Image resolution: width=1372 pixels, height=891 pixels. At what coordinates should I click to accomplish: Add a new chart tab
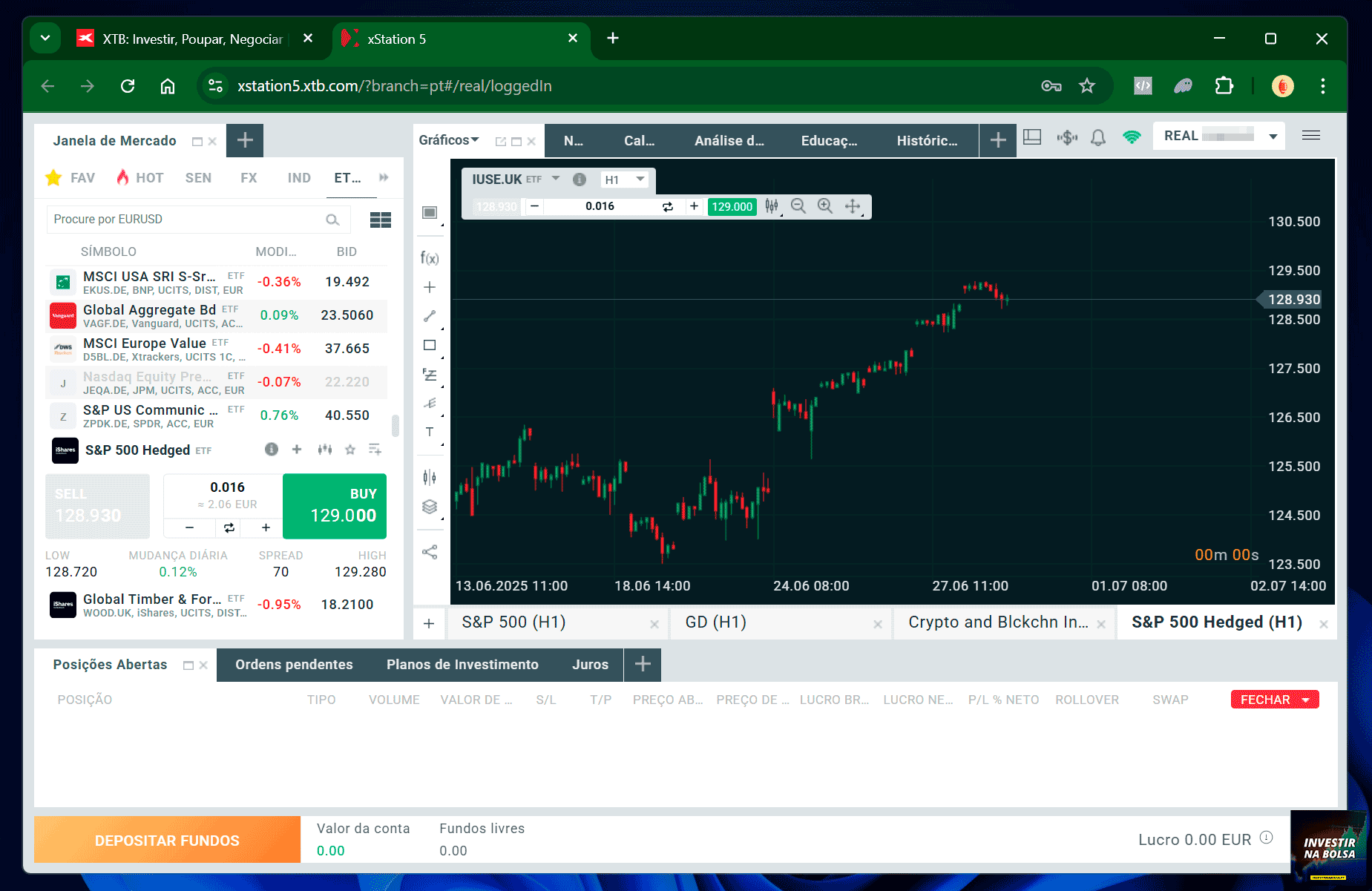coord(429,623)
